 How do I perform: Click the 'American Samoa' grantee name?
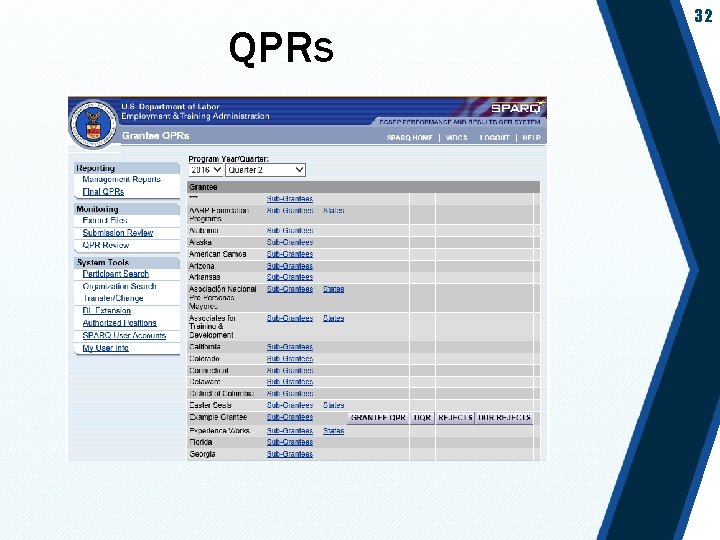point(218,254)
